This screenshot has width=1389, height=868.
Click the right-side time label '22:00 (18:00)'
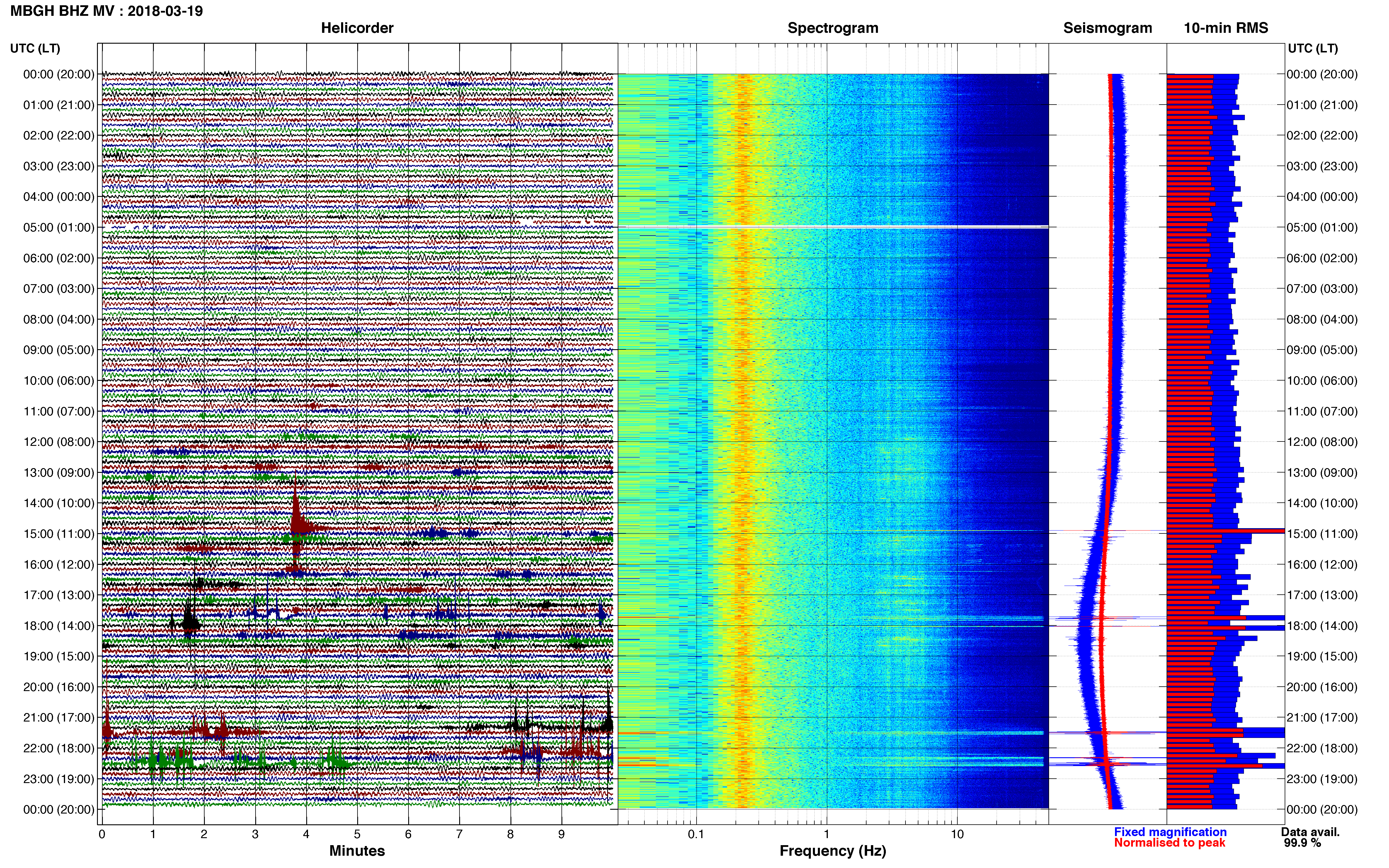pyautogui.click(x=1322, y=748)
